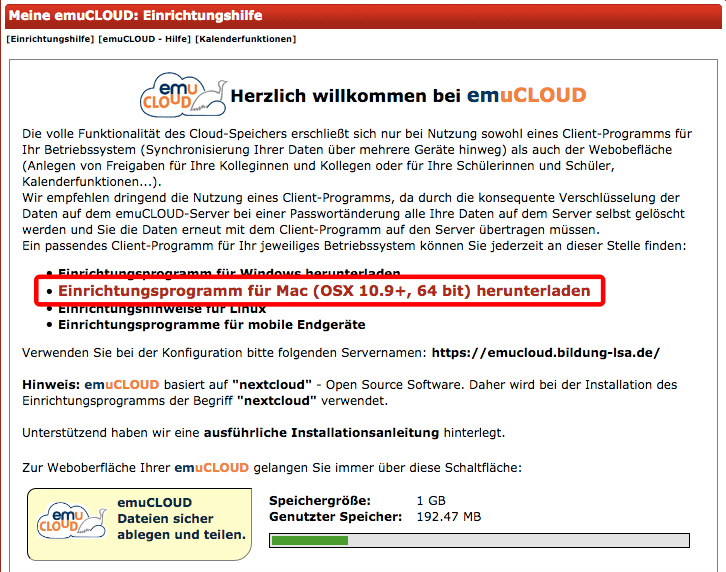Click the 'Genutzter Speicher:' label
This screenshot has height=572, width=726.
tap(336, 516)
